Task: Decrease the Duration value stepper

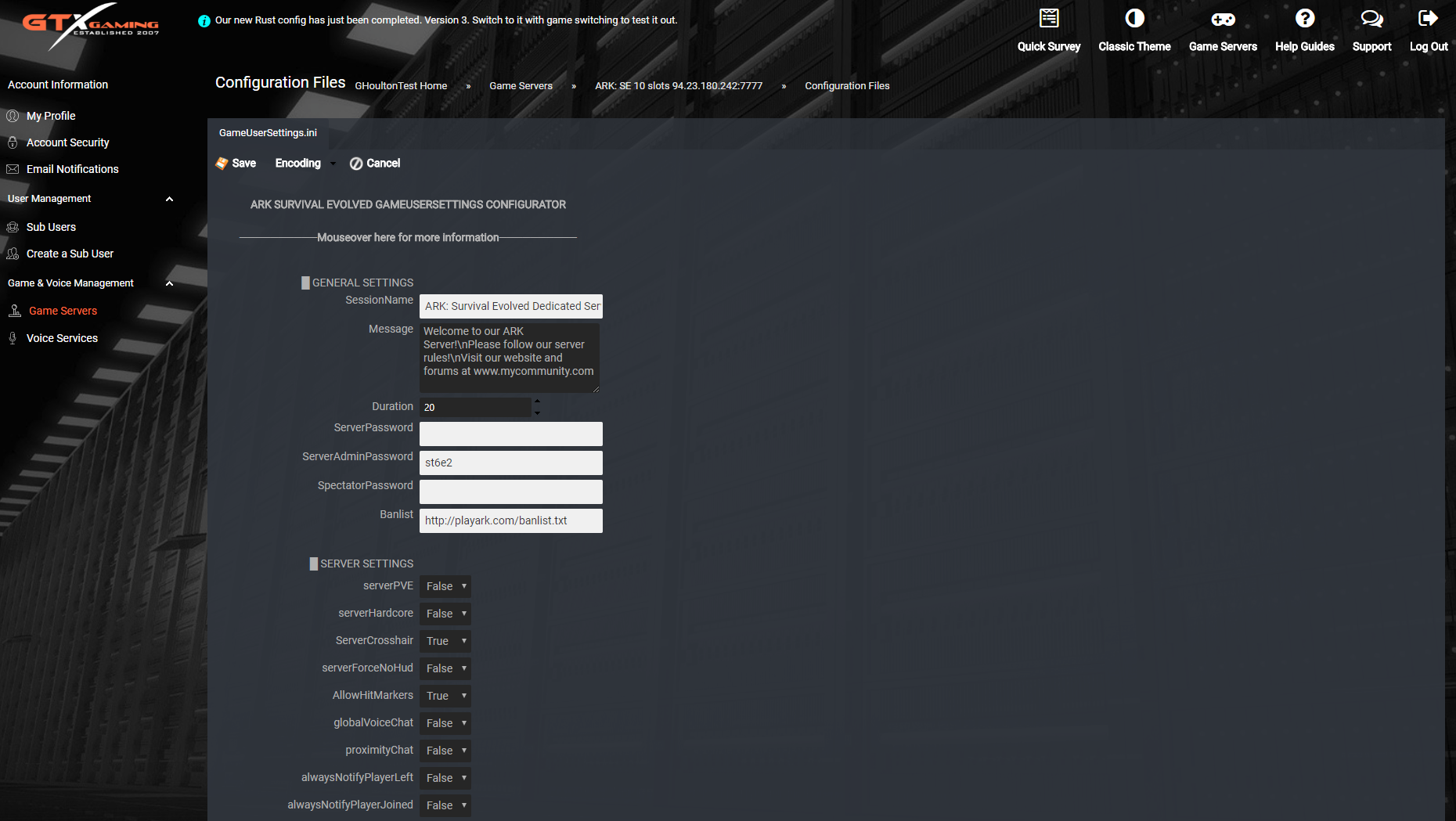Action: tap(537, 412)
